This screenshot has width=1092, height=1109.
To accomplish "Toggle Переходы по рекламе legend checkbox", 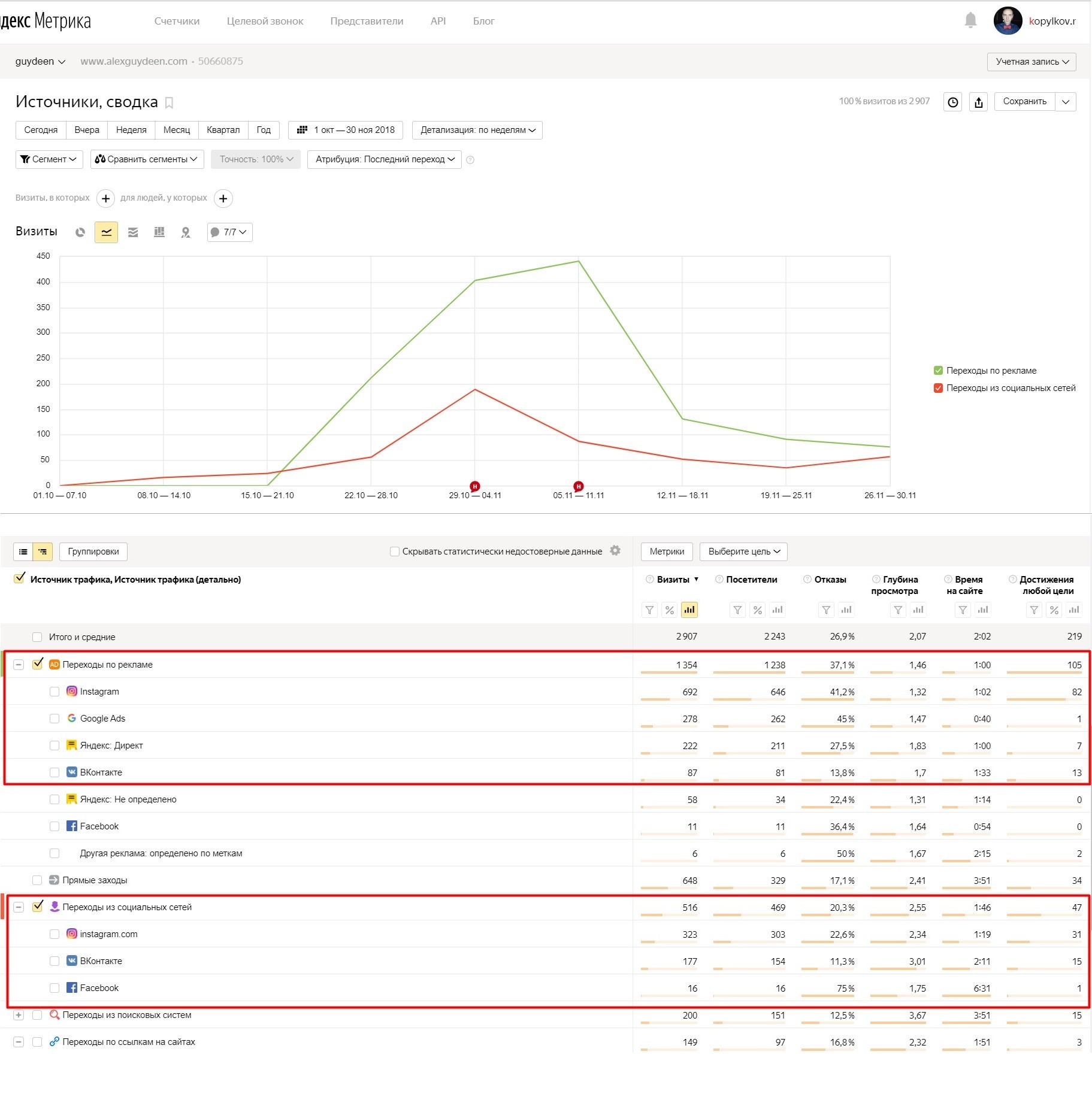I will 938,371.
